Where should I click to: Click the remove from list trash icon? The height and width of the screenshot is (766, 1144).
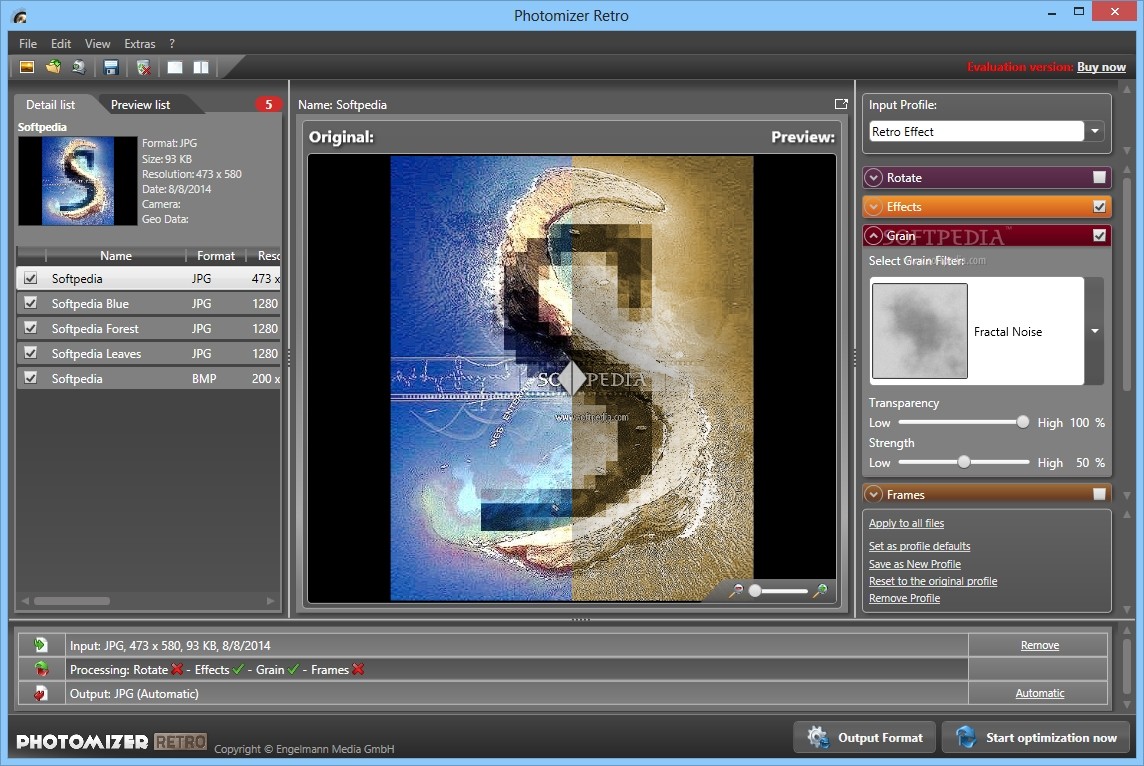point(144,68)
